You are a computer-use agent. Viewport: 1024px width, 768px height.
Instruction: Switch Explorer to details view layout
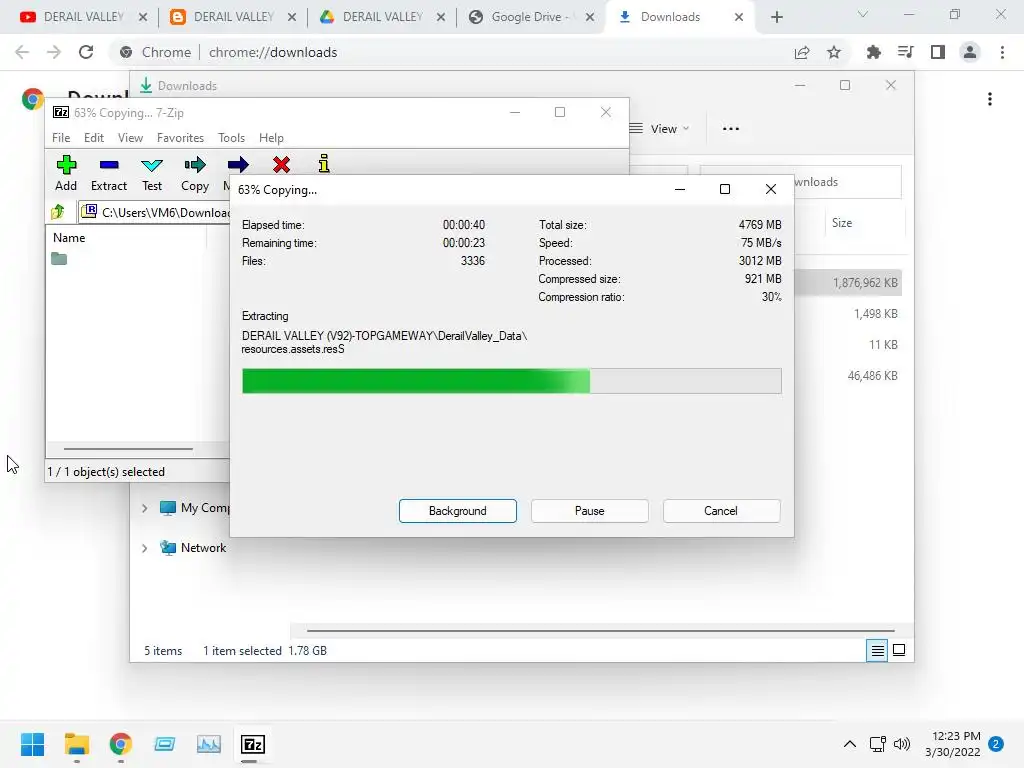coord(877,650)
